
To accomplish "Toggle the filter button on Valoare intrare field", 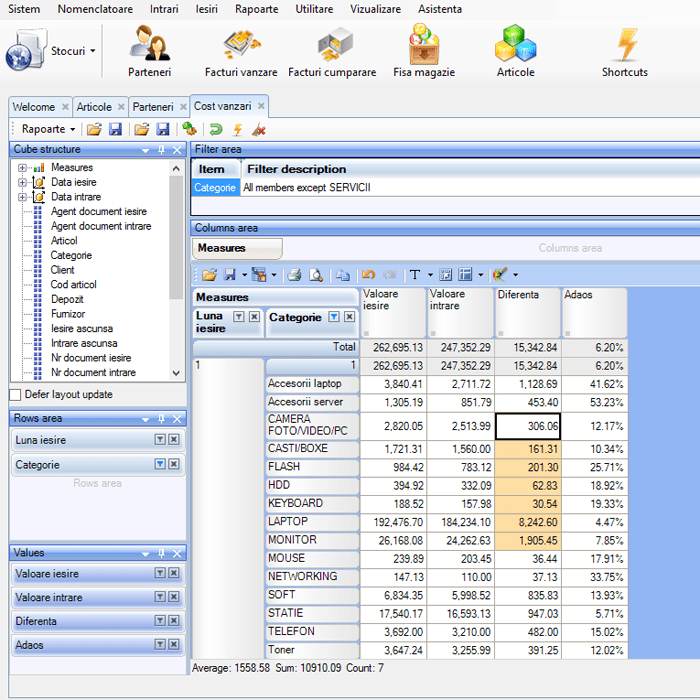I will point(160,597).
